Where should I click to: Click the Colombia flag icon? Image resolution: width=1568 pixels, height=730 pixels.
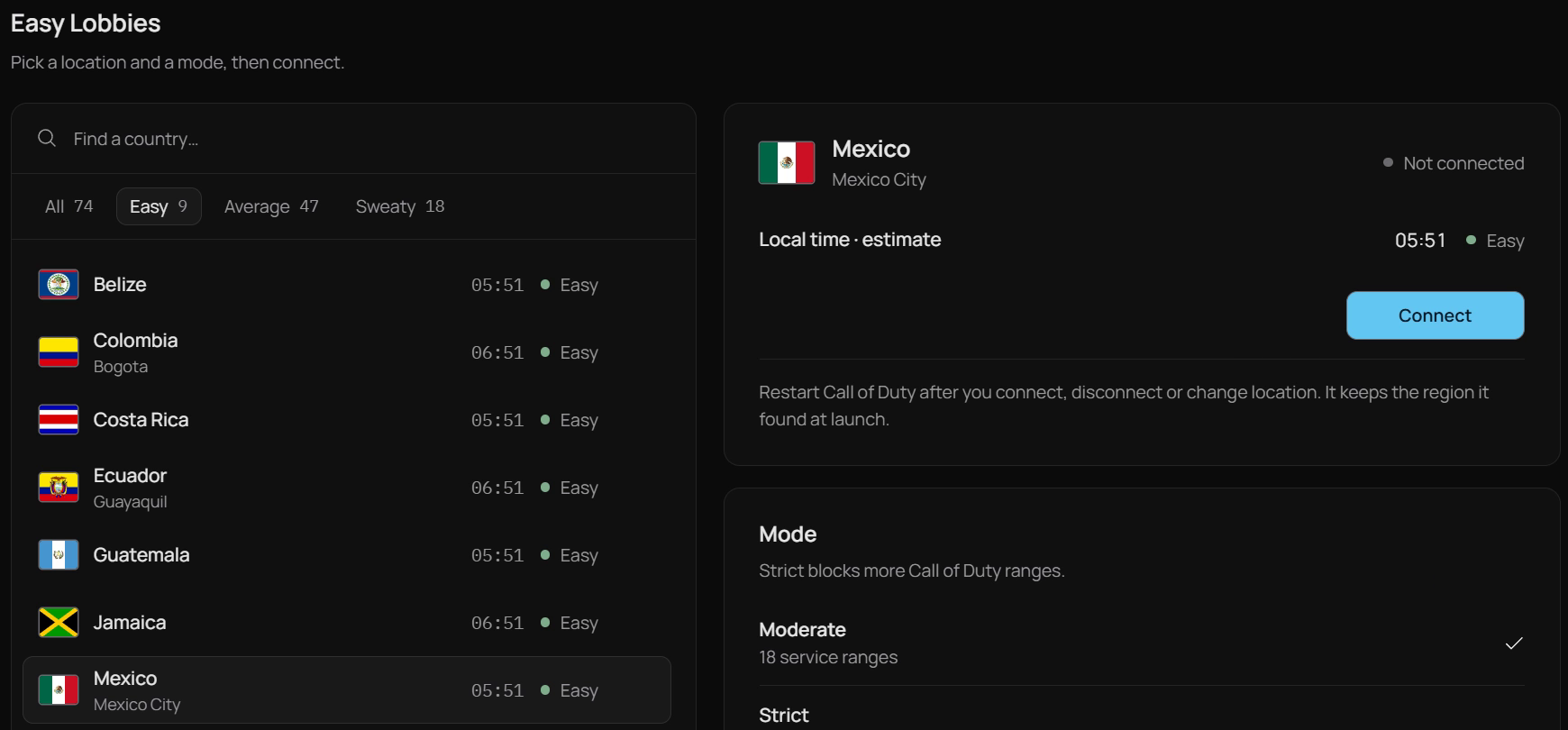59,352
